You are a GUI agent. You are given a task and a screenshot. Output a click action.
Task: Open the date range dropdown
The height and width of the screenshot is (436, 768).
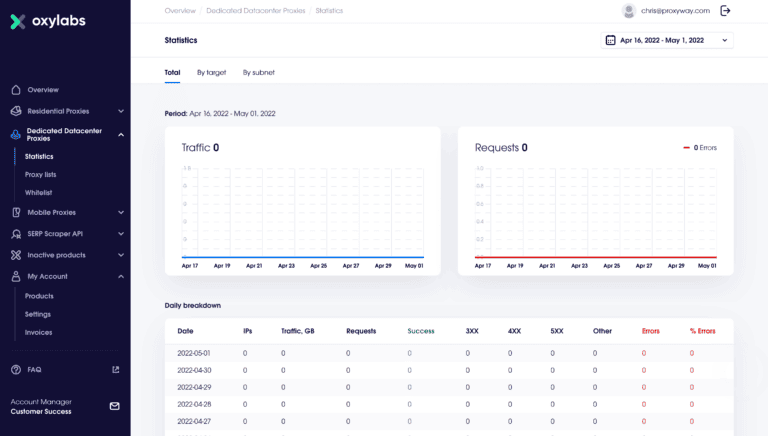click(x=667, y=40)
